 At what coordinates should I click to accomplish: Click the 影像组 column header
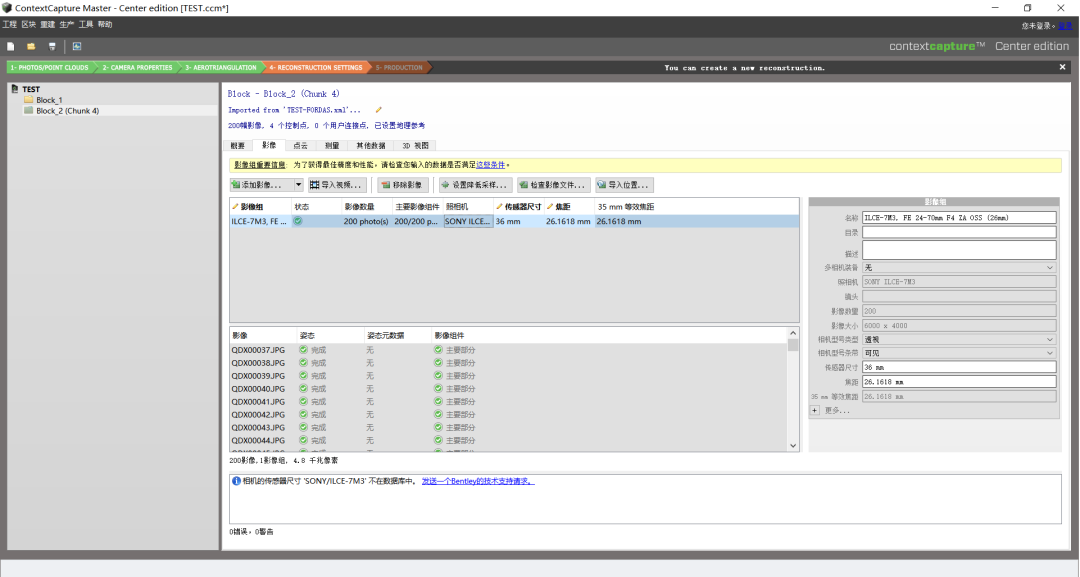coord(260,207)
